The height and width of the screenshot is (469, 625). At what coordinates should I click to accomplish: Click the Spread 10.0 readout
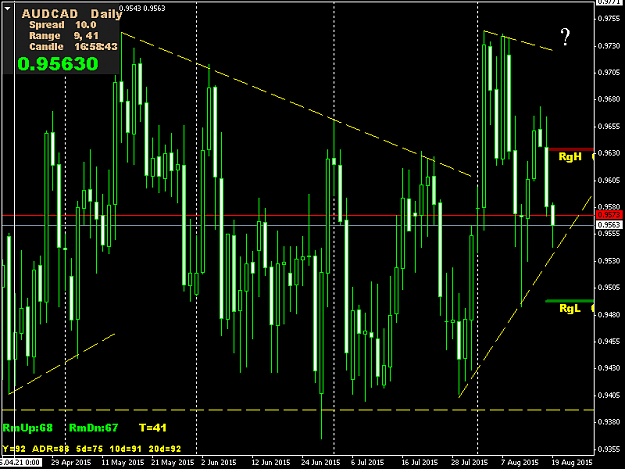[x=63, y=25]
